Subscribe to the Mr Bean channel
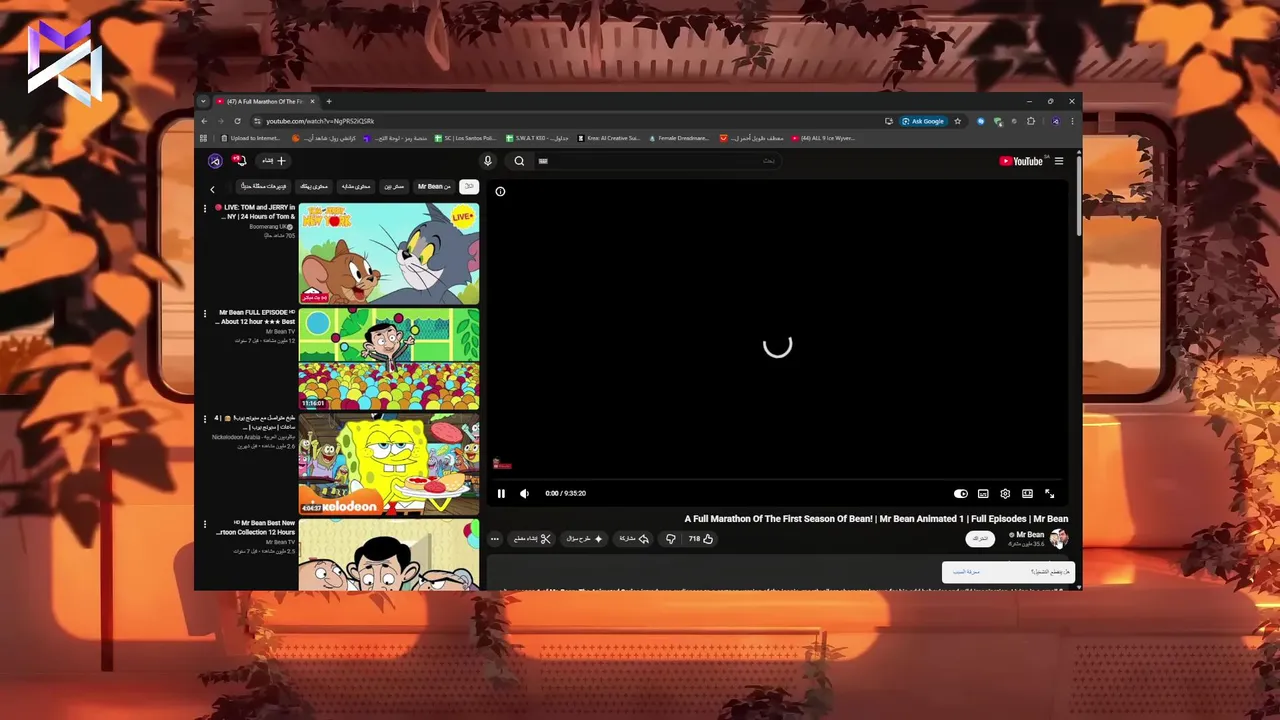This screenshot has height=720, width=1280. pos(980,538)
